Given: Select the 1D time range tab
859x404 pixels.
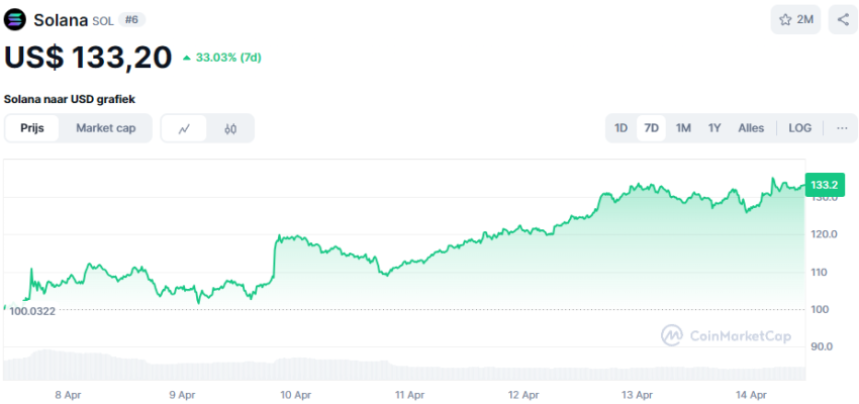Looking at the screenshot, I should pos(621,128).
